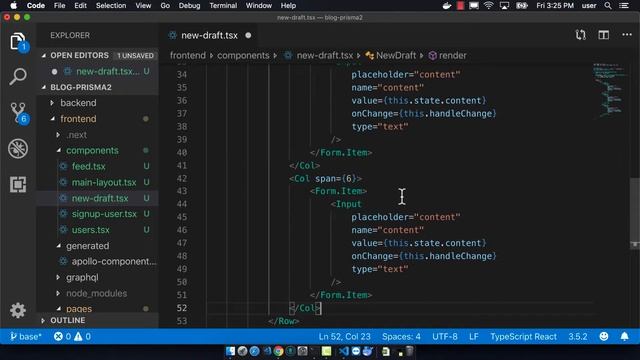Open Finder from the Dock
This screenshot has width=640, height=360.
pos(230,351)
